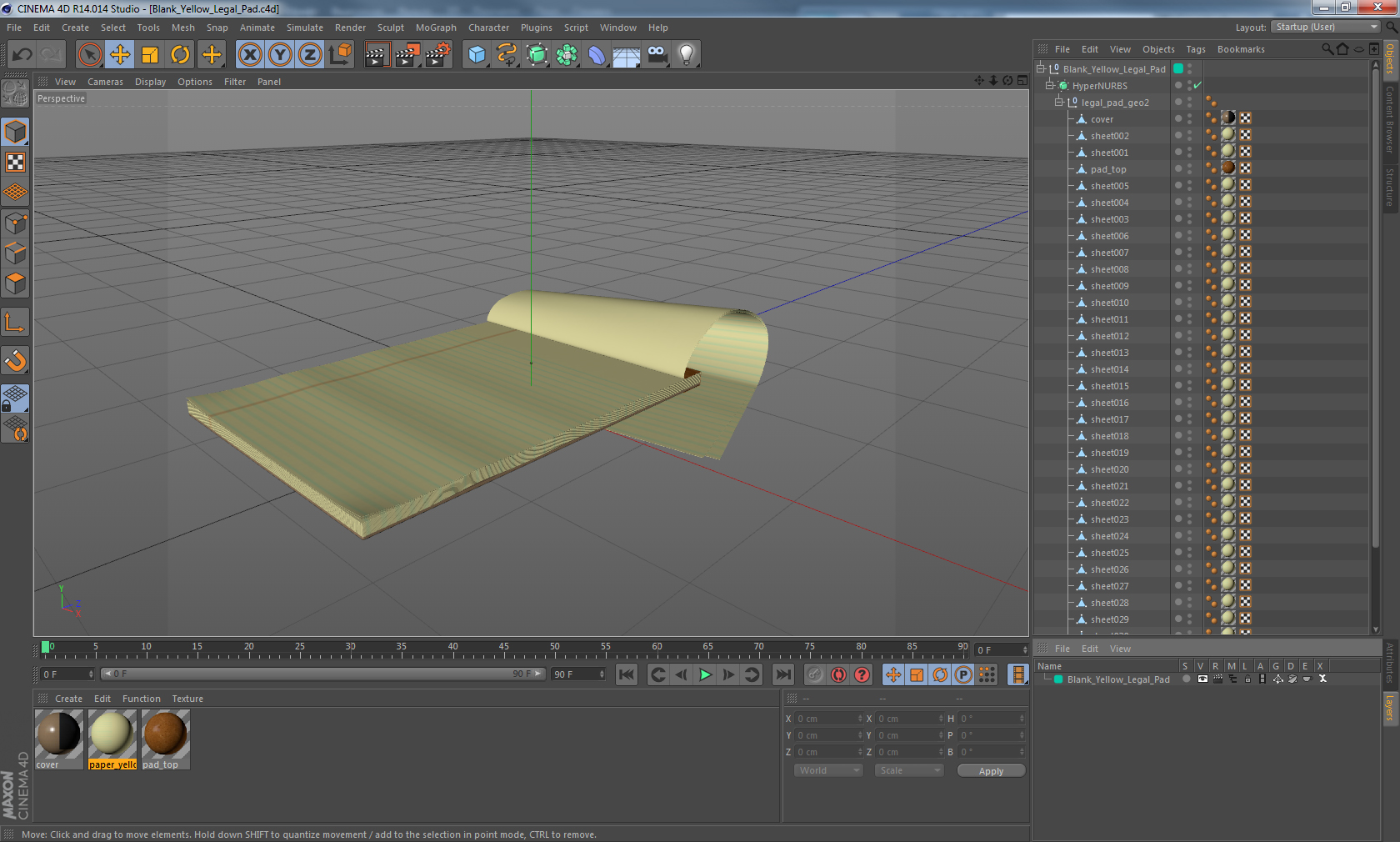
Task: Click the X position input field
Action: (x=825, y=719)
